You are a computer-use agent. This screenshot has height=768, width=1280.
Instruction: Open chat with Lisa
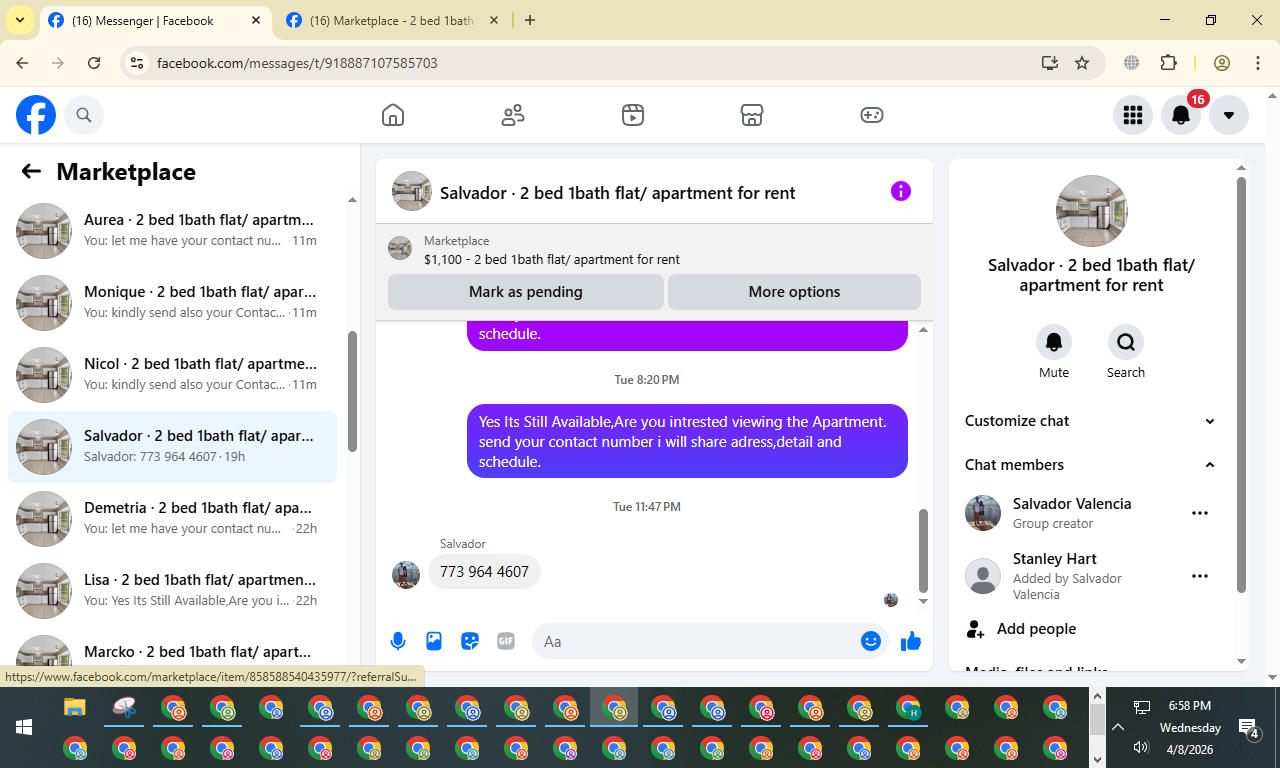tap(172, 590)
